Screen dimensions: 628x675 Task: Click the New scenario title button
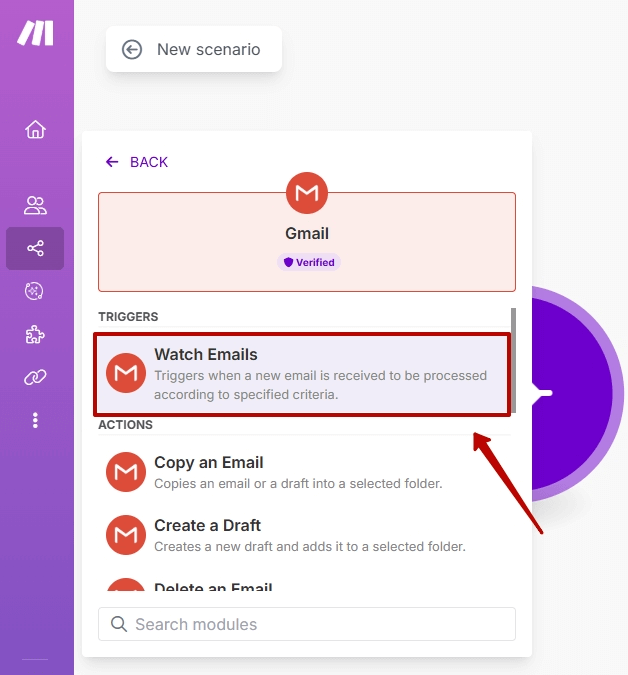point(194,49)
